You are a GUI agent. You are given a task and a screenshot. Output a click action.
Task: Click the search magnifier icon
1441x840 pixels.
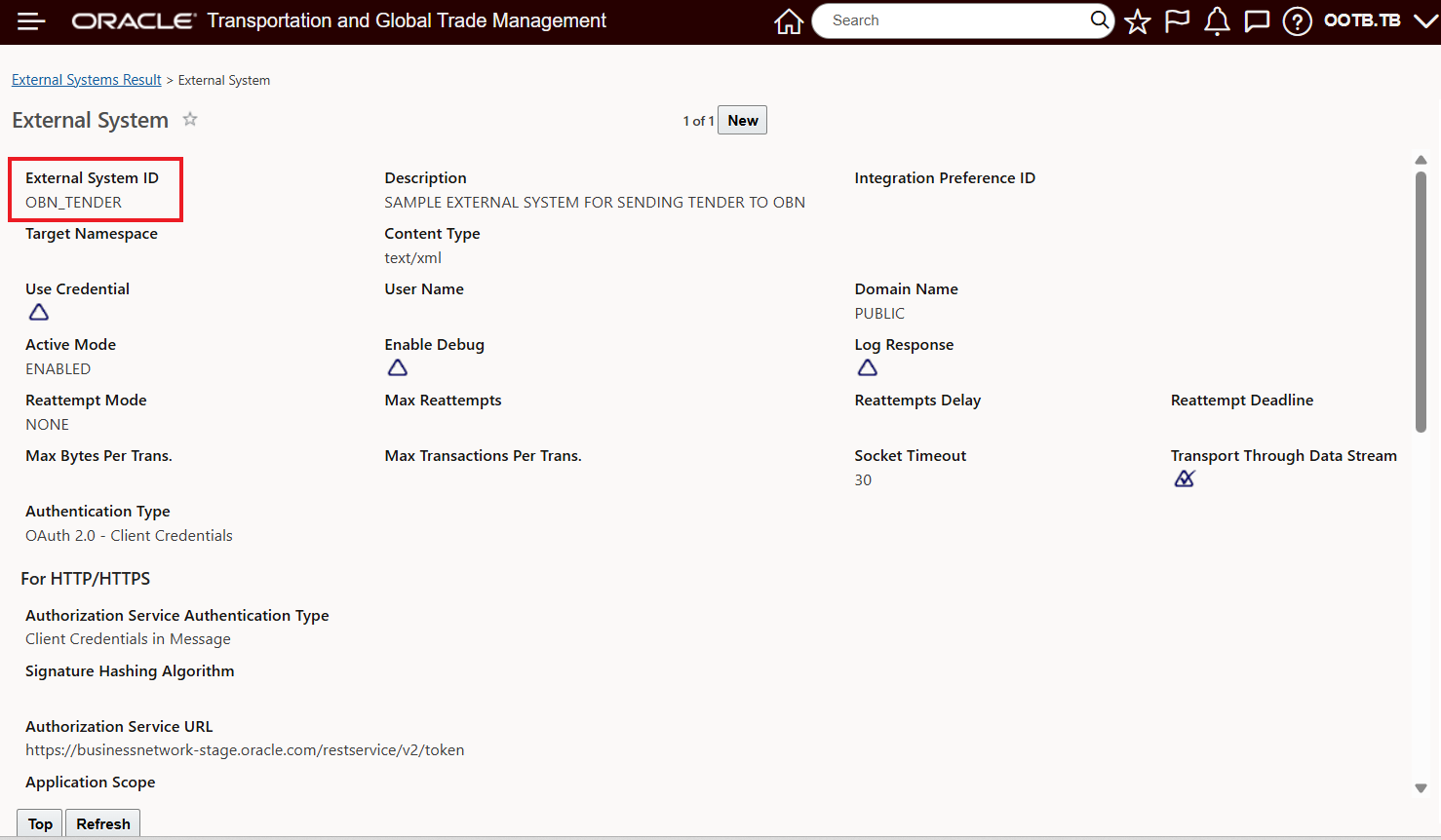coord(1099,20)
